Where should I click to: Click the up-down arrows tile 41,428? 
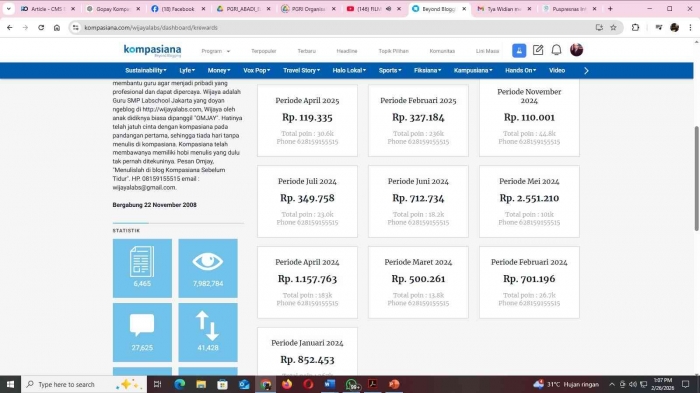pyautogui.click(x=208, y=332)
